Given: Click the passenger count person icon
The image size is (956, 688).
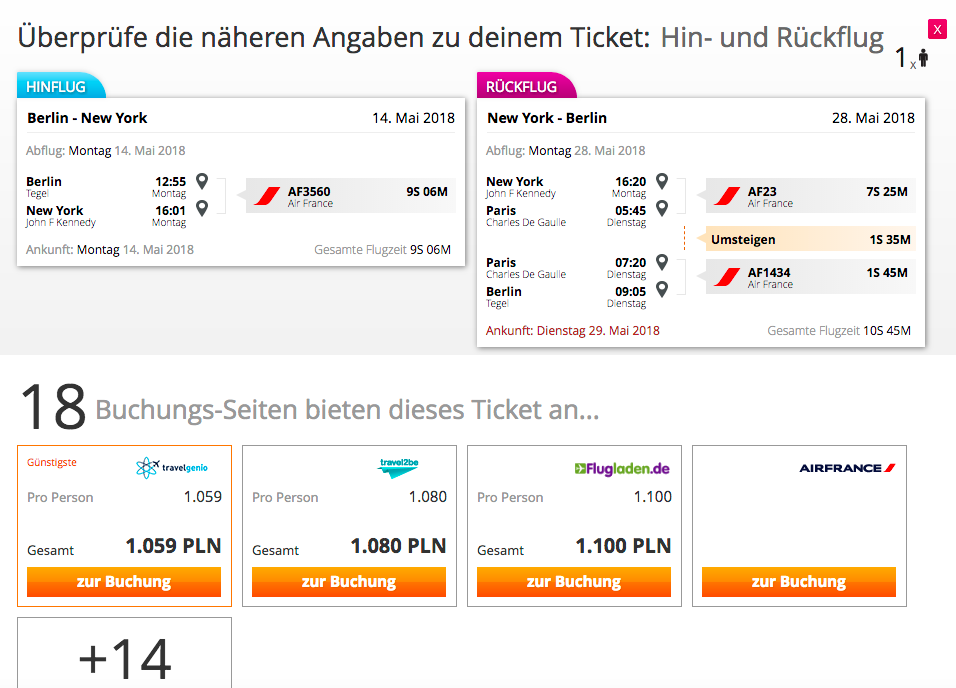Looking at the screenshot, I should click(923, 58).
